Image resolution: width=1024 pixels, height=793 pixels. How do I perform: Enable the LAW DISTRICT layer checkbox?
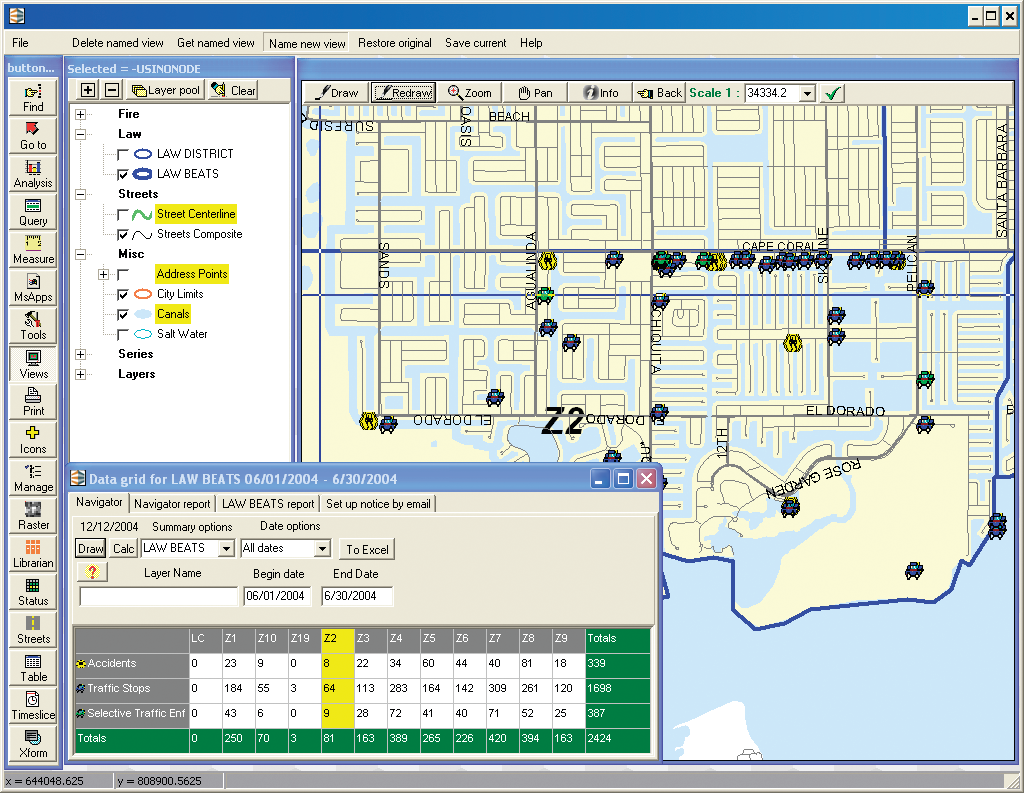click(x=123, y=154)
